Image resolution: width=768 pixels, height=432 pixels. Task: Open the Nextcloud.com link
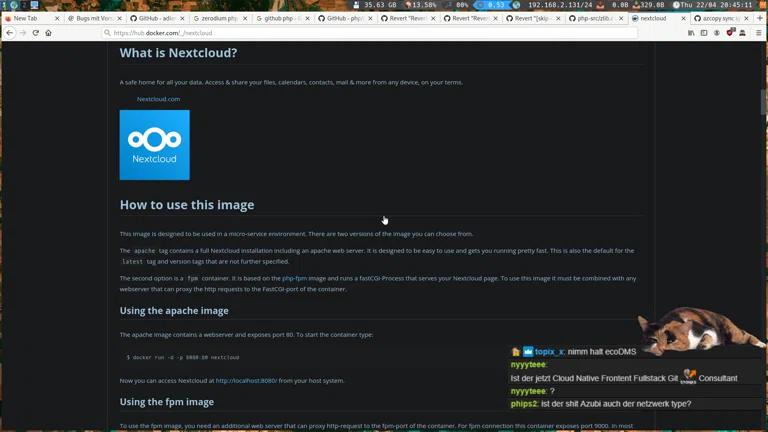point(158,99)
